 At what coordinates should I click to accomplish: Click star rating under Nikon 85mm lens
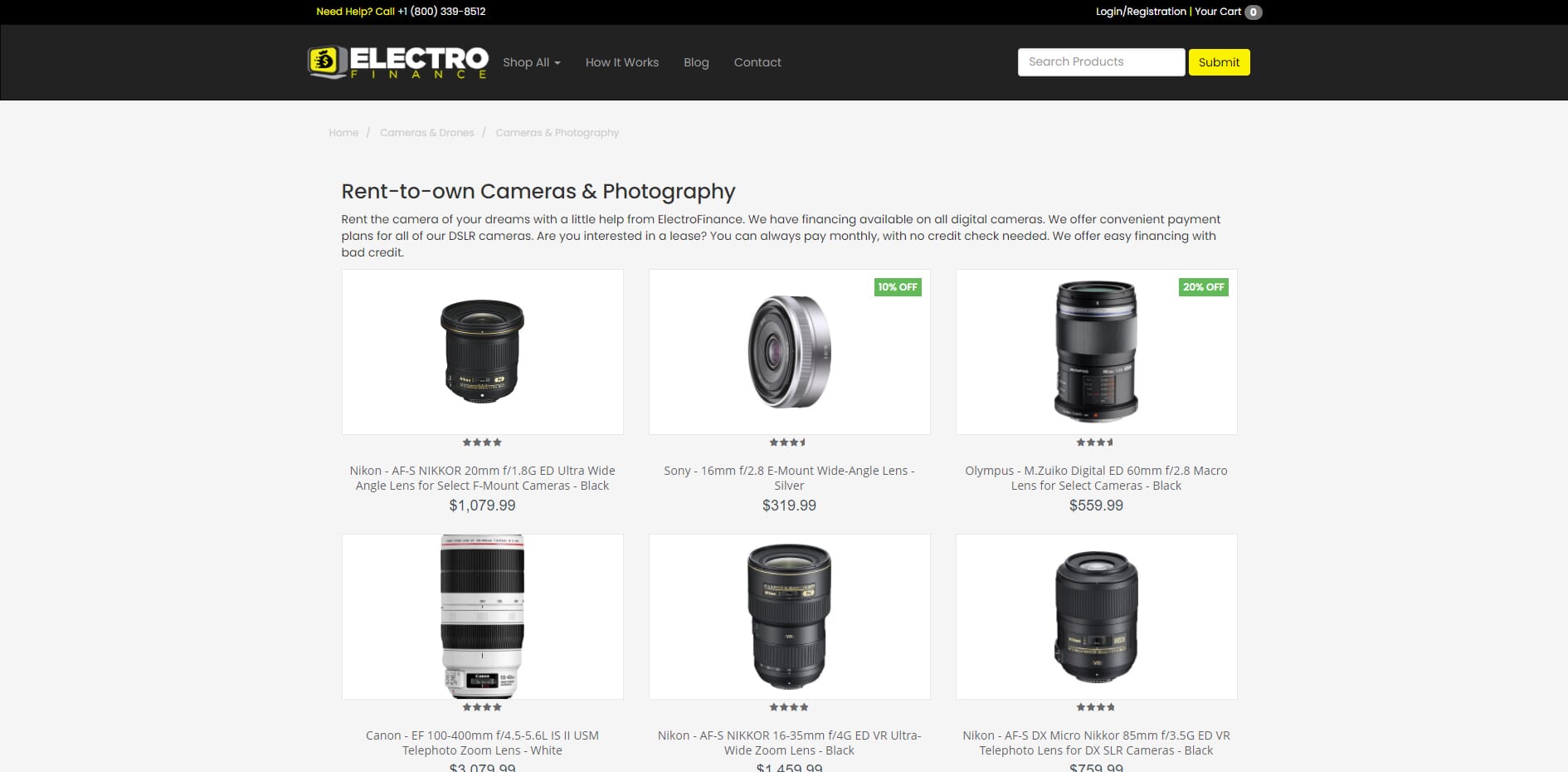(x=1096, y=707)
